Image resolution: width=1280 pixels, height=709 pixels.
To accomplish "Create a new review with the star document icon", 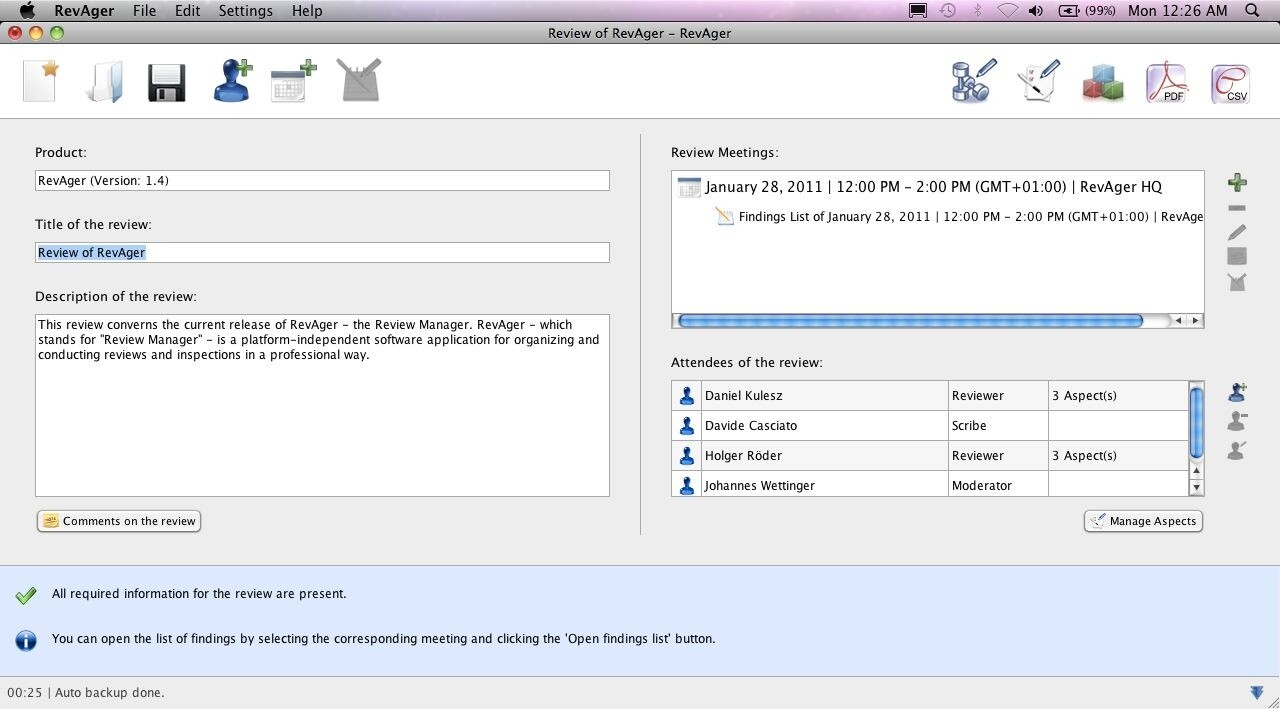I will pos(41,81).
